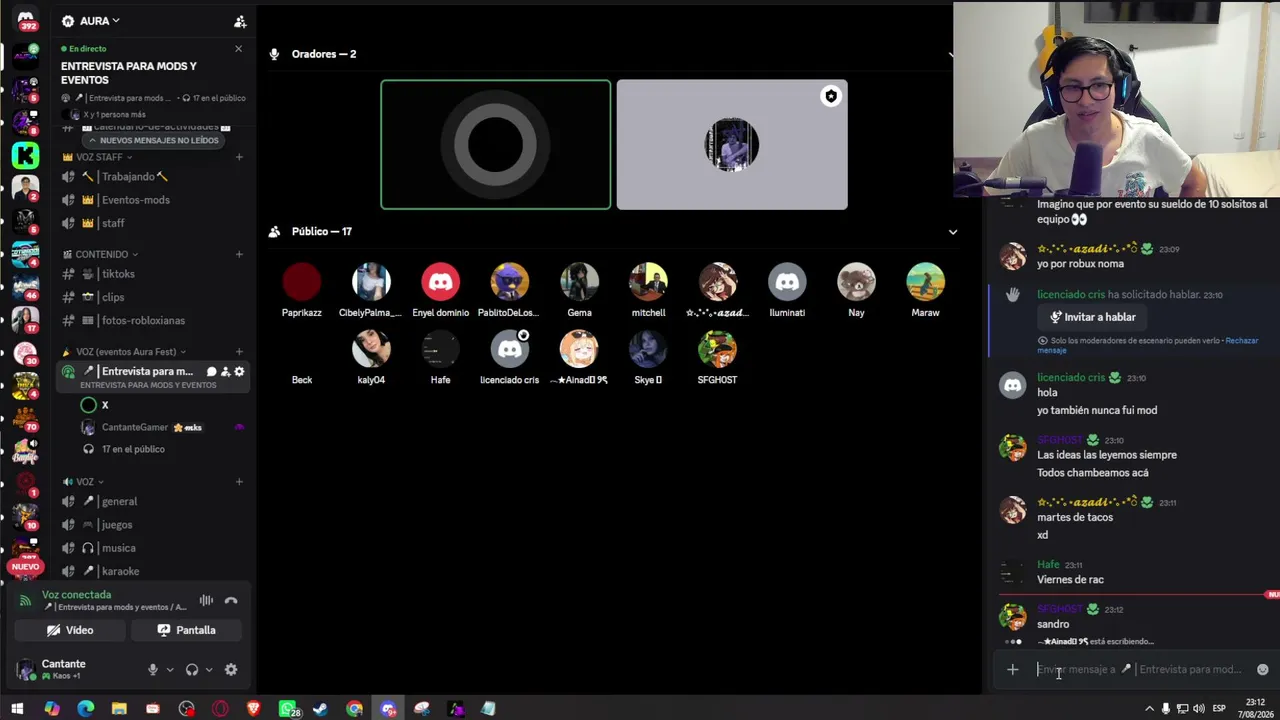
Task: Disconnect from voice with hang-up icon
Action: [x=231, y=600]
